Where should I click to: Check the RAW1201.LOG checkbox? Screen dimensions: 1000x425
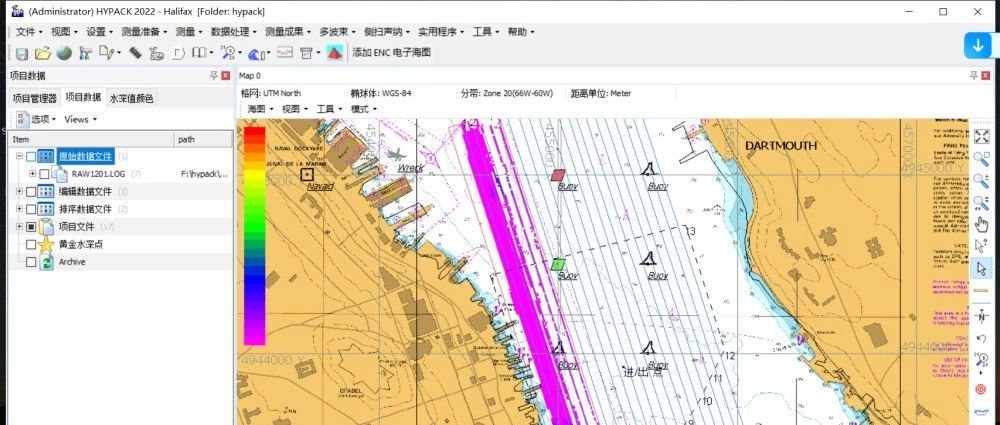click(44, 174)
